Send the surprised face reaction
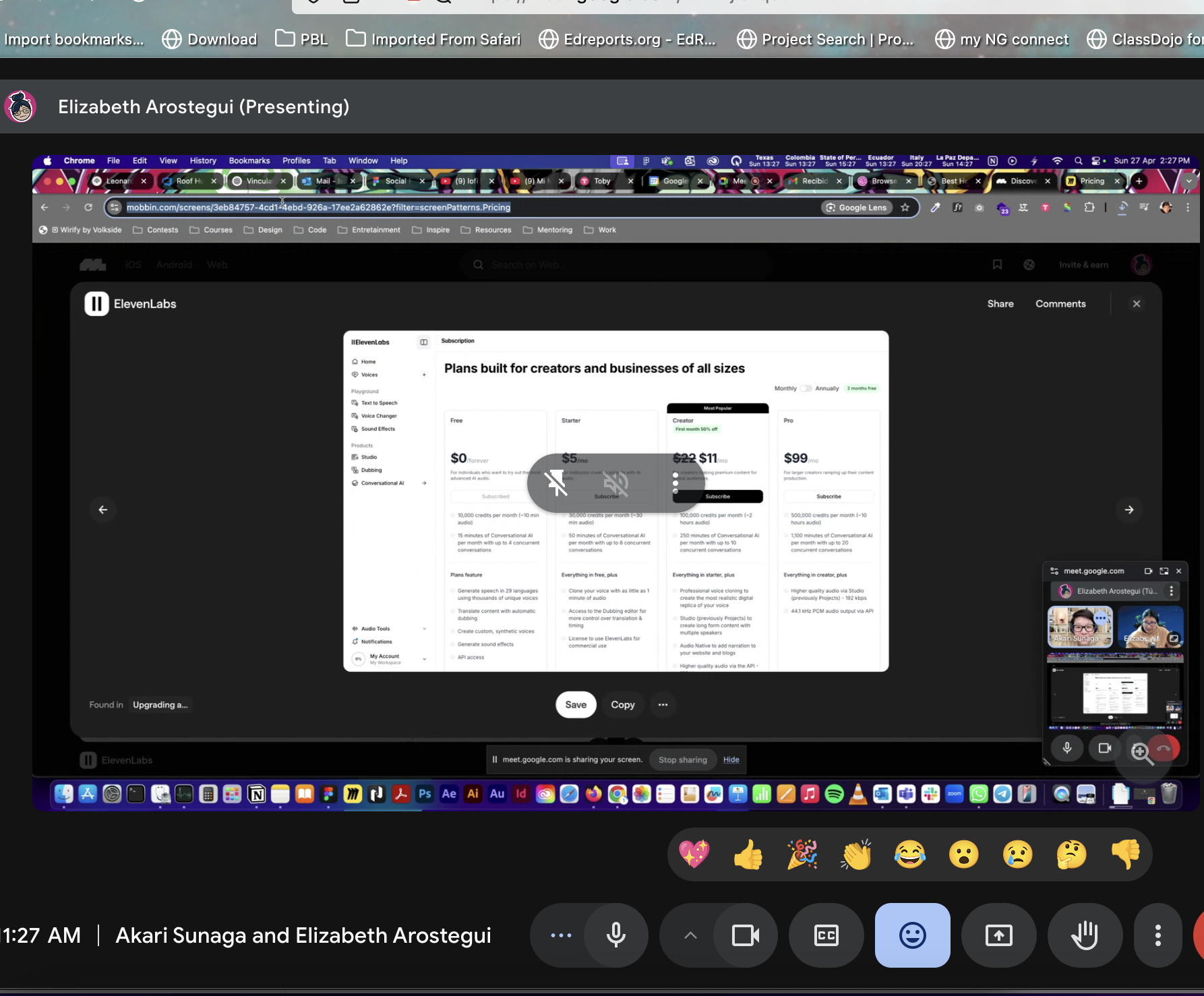 coord(964,854)
